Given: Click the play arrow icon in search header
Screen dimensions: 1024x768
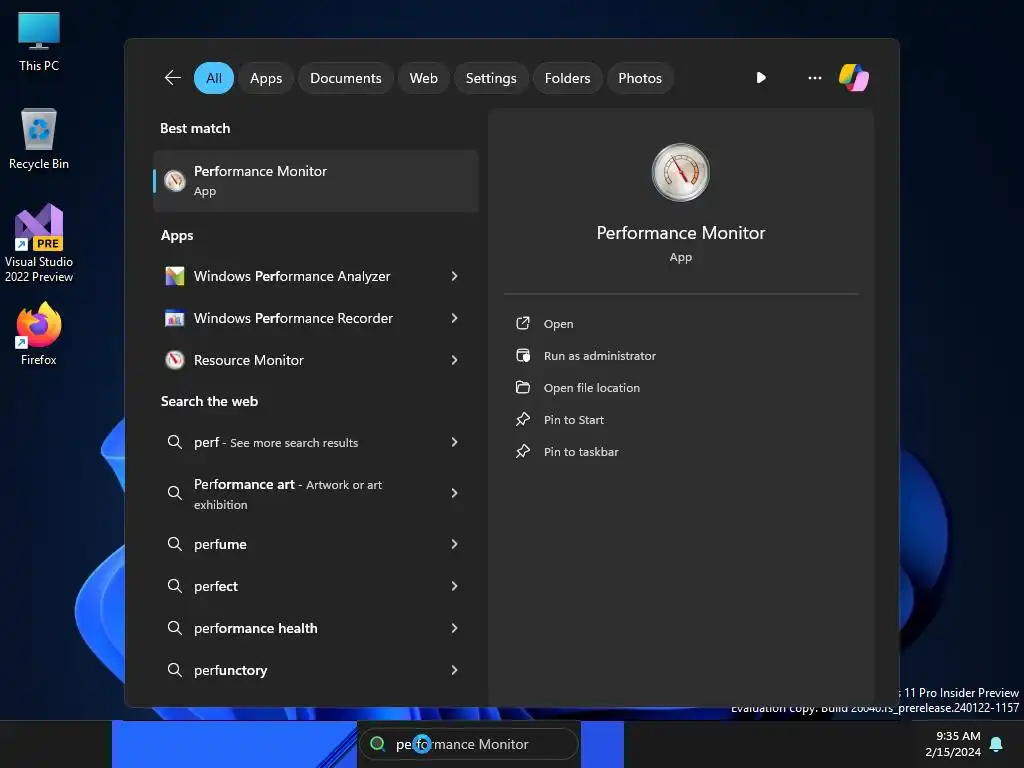Looking at the screenshot, I should [x=761, y=78].
